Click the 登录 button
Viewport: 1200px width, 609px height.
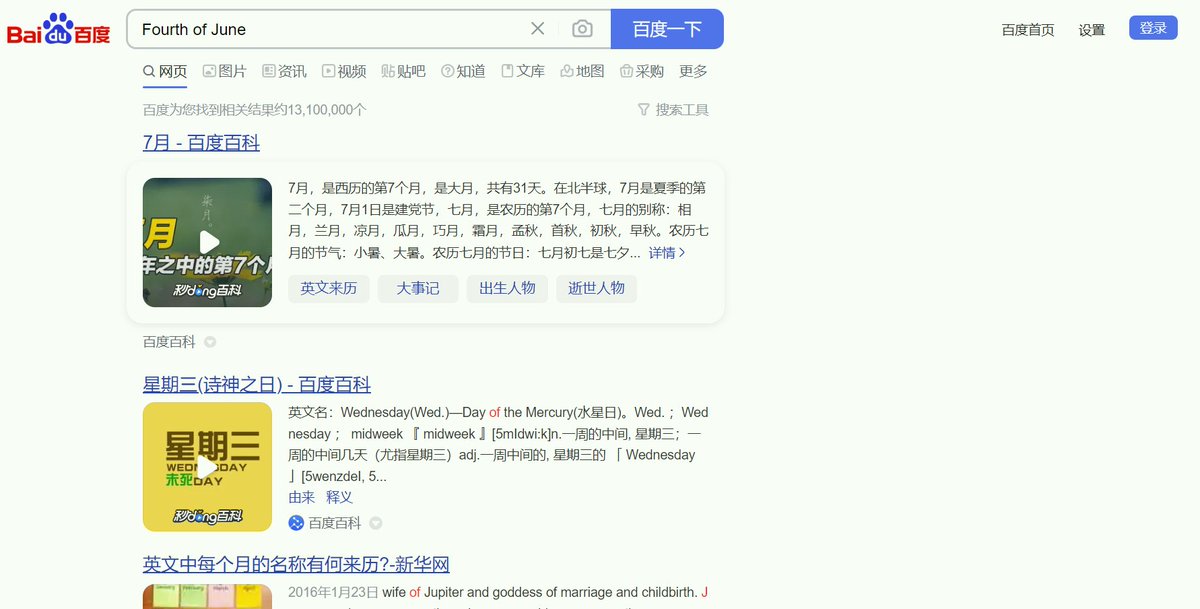[x=1153, y=28]
